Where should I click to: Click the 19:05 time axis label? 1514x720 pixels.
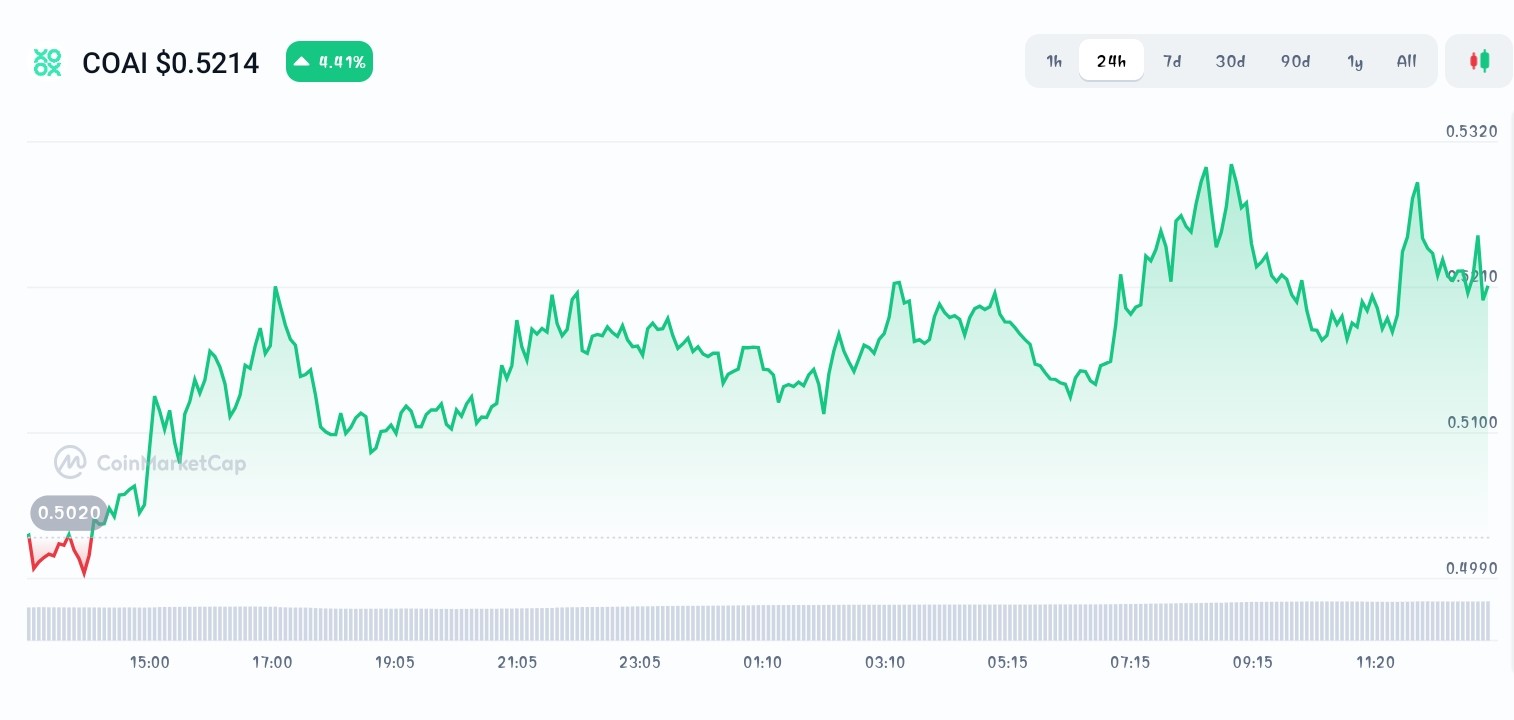pyautogui.click(x=395, y=662)
